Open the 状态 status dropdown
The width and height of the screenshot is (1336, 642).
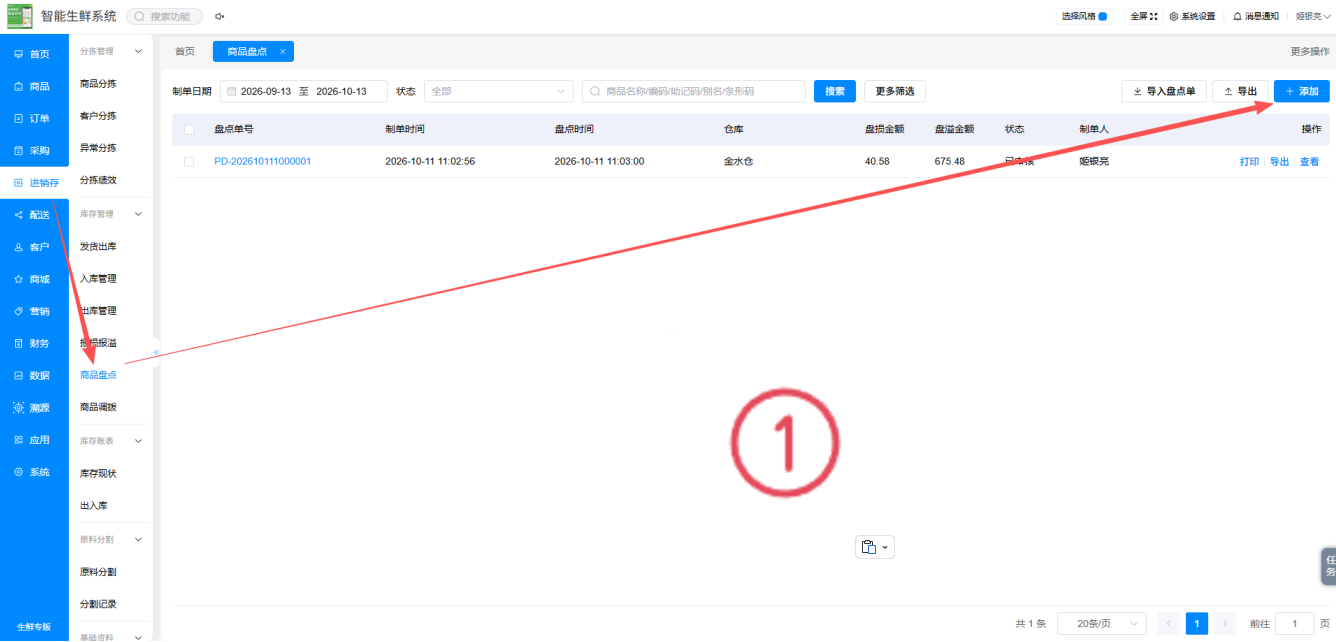(x=499, y=91)
